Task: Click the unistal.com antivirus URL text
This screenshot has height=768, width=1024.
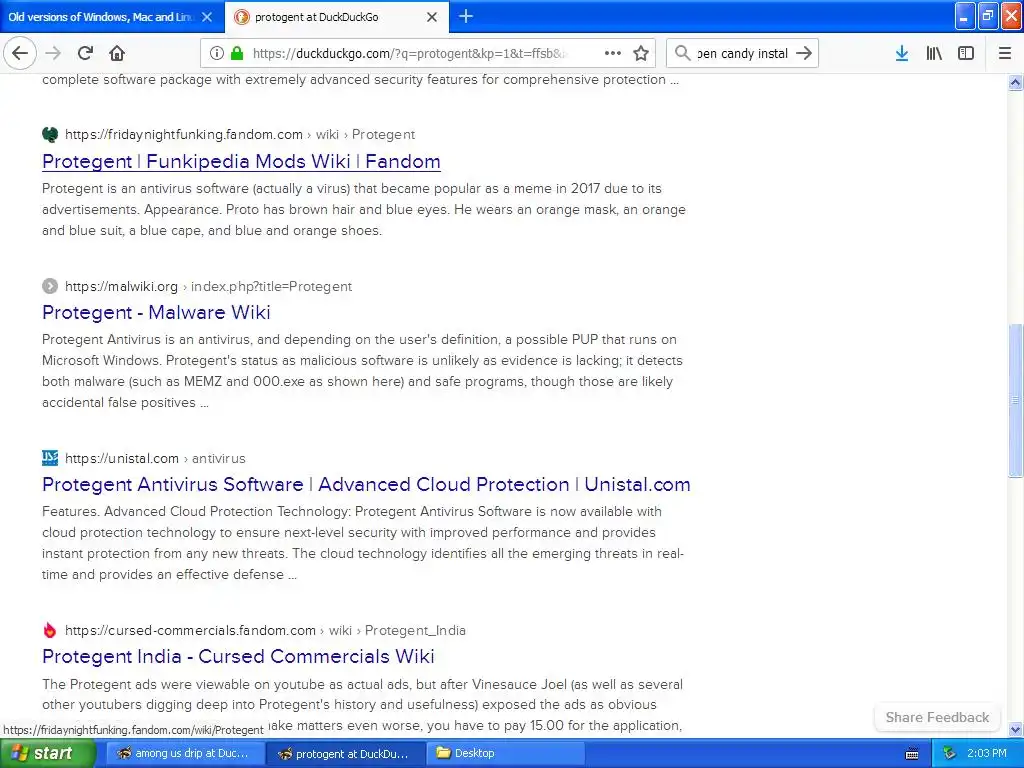Action: (x=155, y=458)
